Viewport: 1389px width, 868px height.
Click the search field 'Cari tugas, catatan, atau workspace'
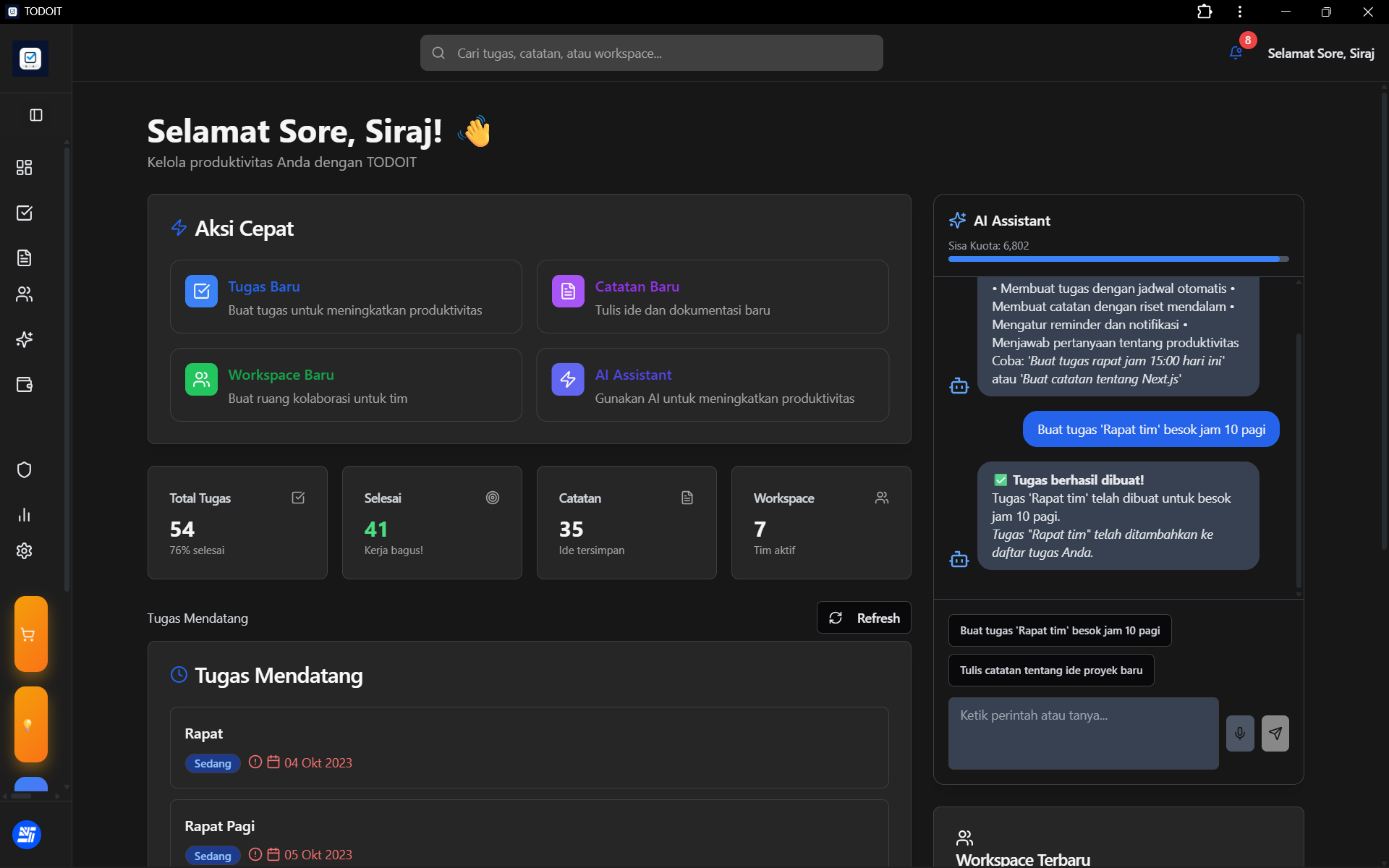(650, 52)
